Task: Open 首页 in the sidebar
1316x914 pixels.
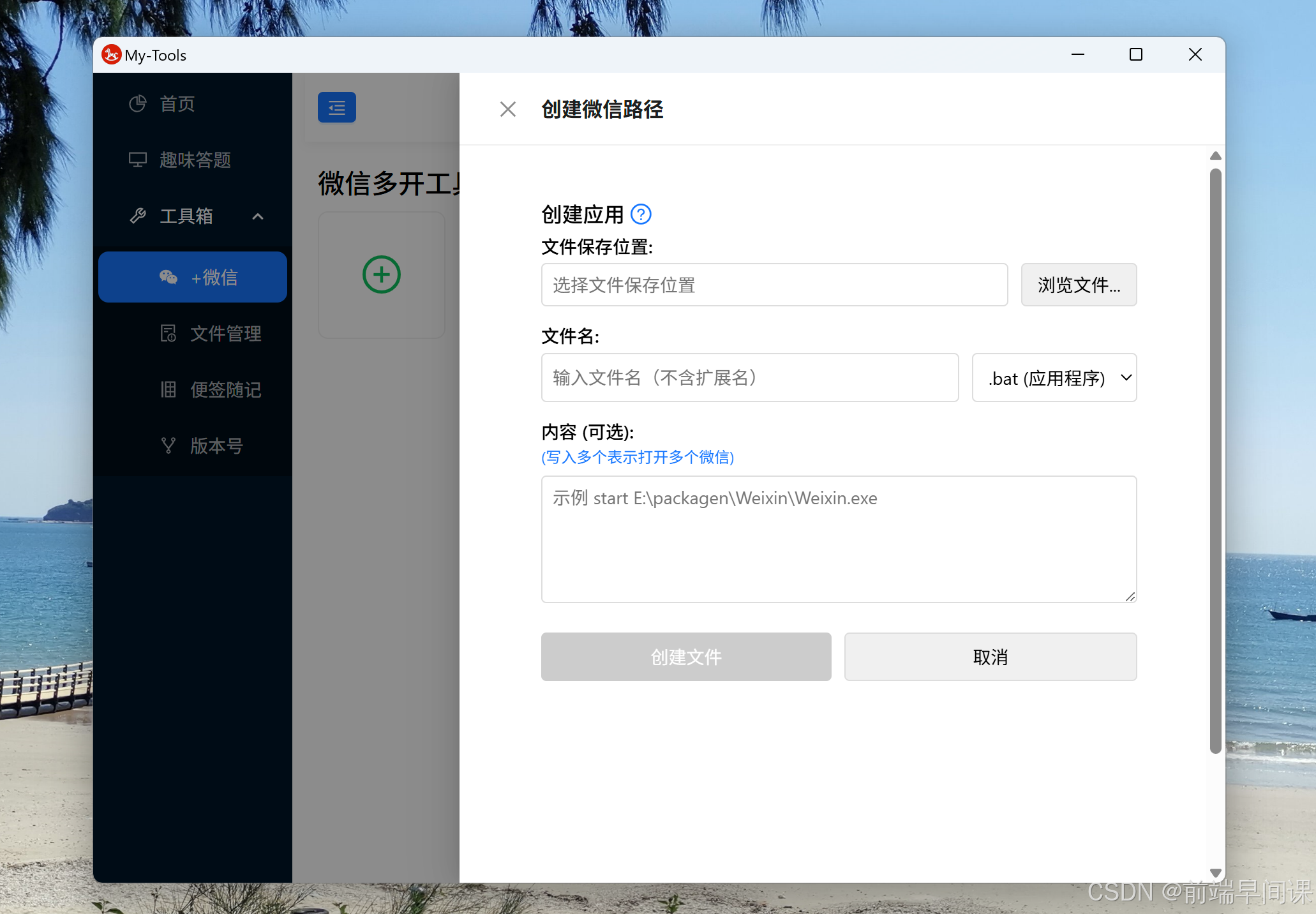Action: pos(193,103)
